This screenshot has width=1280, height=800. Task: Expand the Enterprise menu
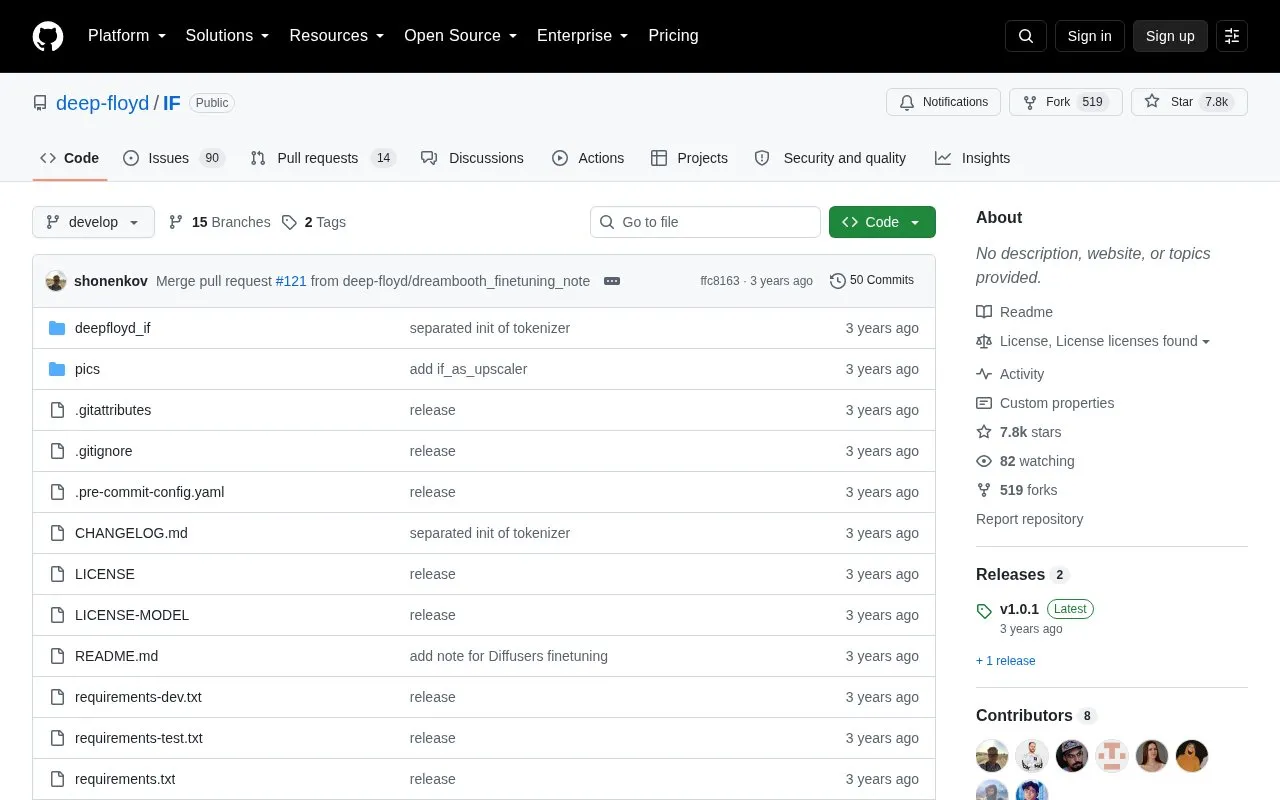pyautogui.click(x=583, y=36)
